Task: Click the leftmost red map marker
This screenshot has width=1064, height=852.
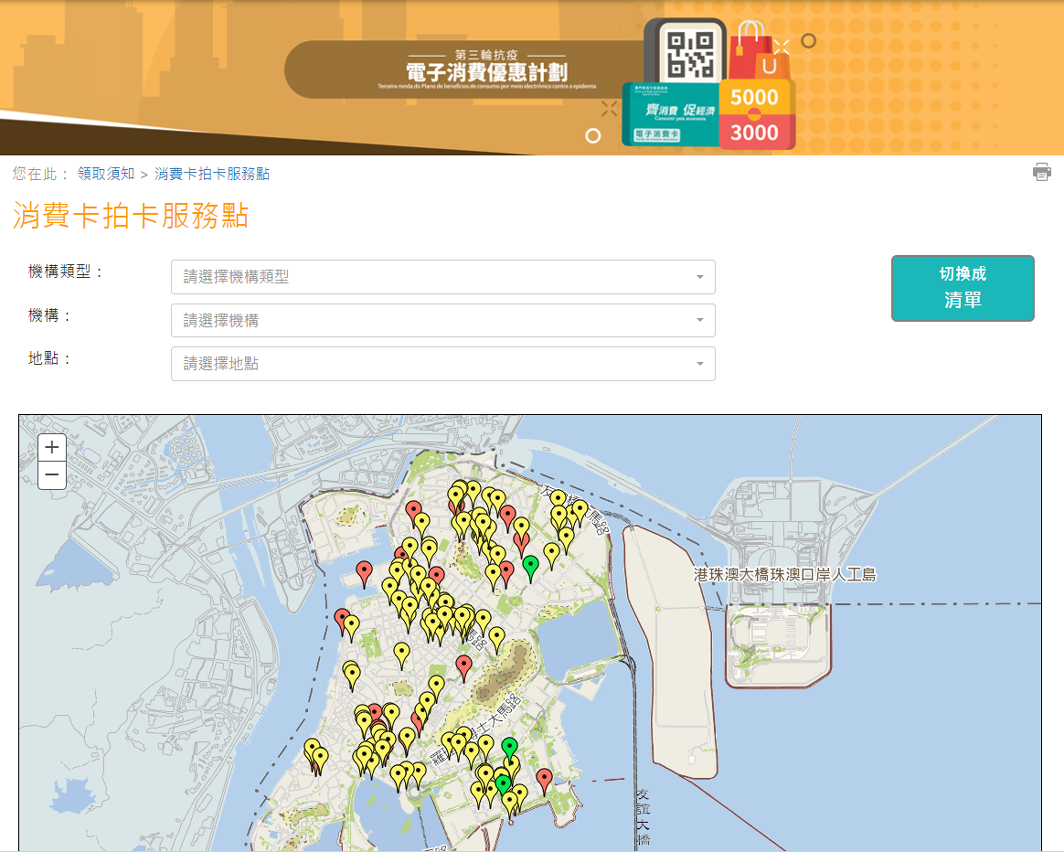Action: click(342, 617)
